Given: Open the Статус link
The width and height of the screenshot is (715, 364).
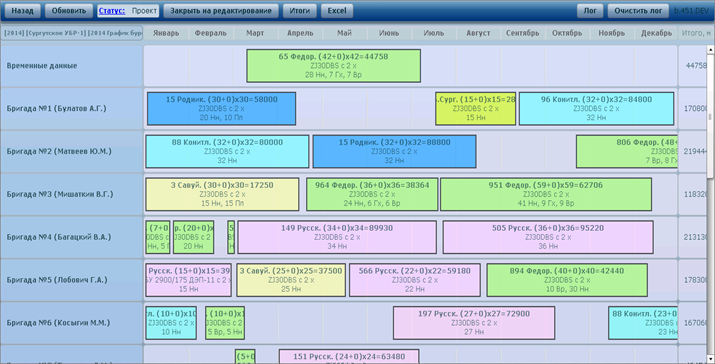Looking at the screenshot, I should [112, 10].
